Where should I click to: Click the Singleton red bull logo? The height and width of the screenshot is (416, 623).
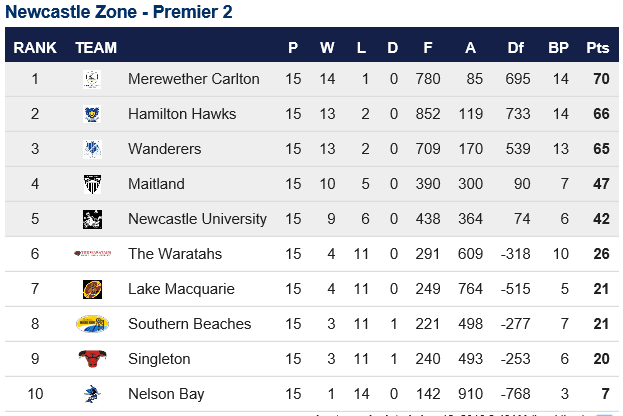click(x=92, y=358)
